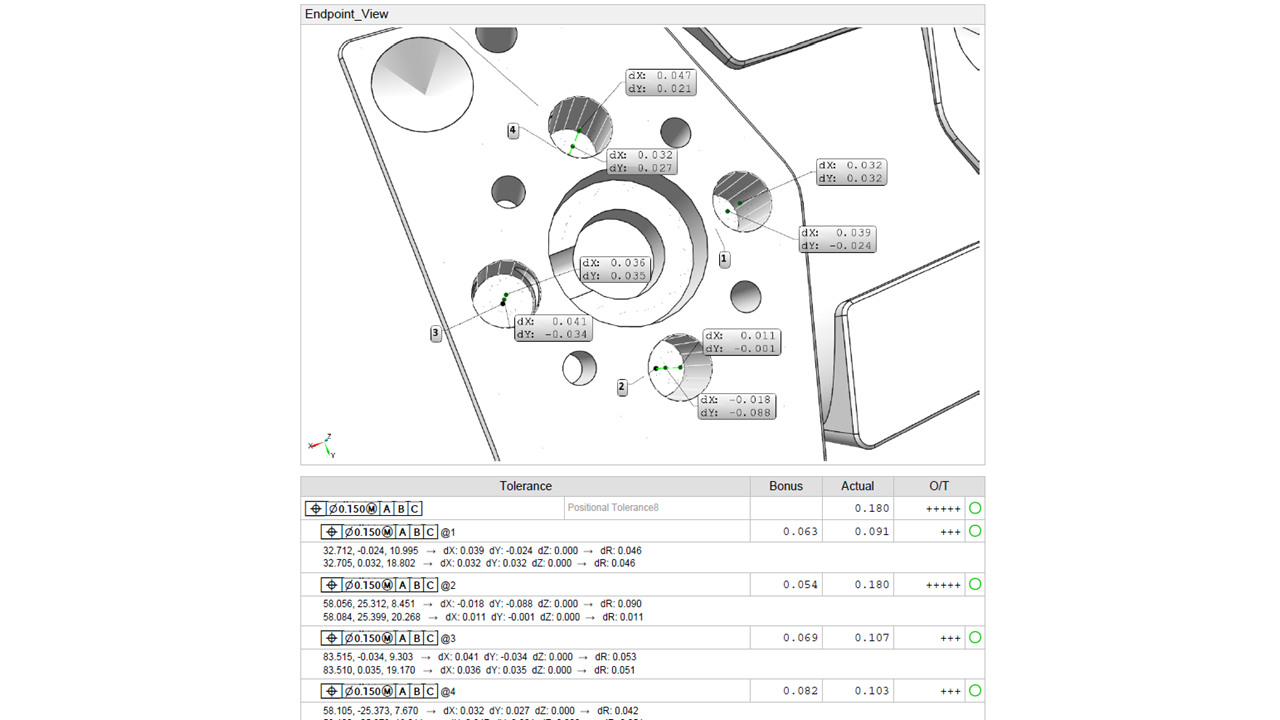This screenshot has height=720, width=1280.
Task: Select hole callout label 4
Action: 513,131
